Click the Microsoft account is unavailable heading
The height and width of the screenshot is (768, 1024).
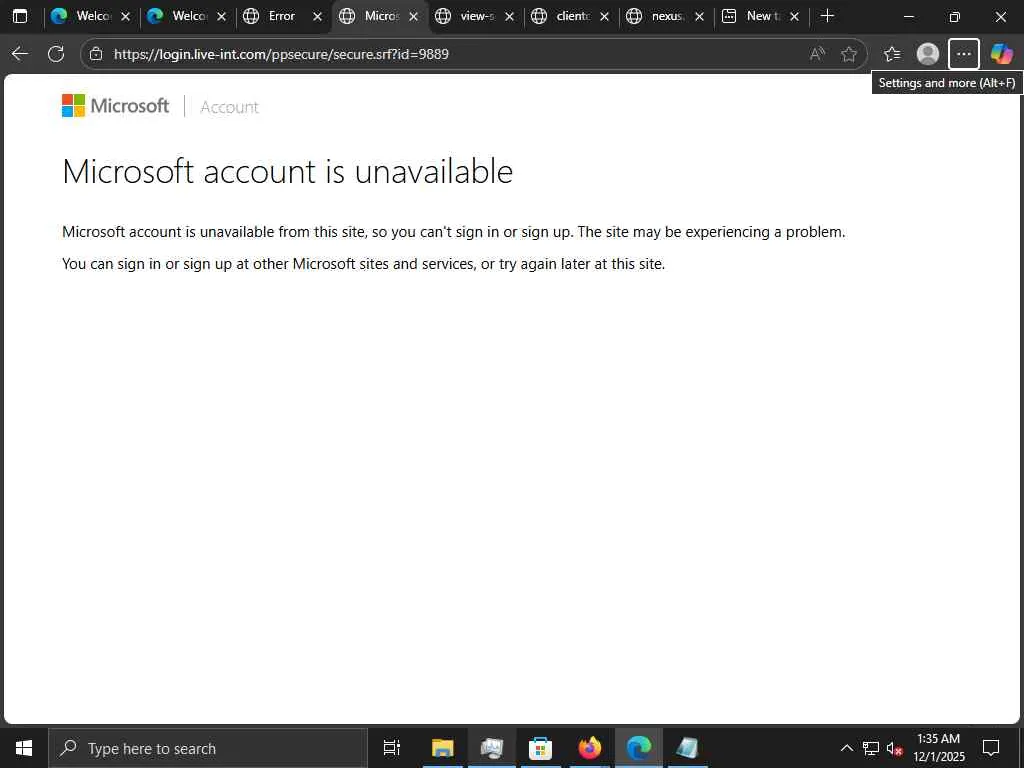287,172
